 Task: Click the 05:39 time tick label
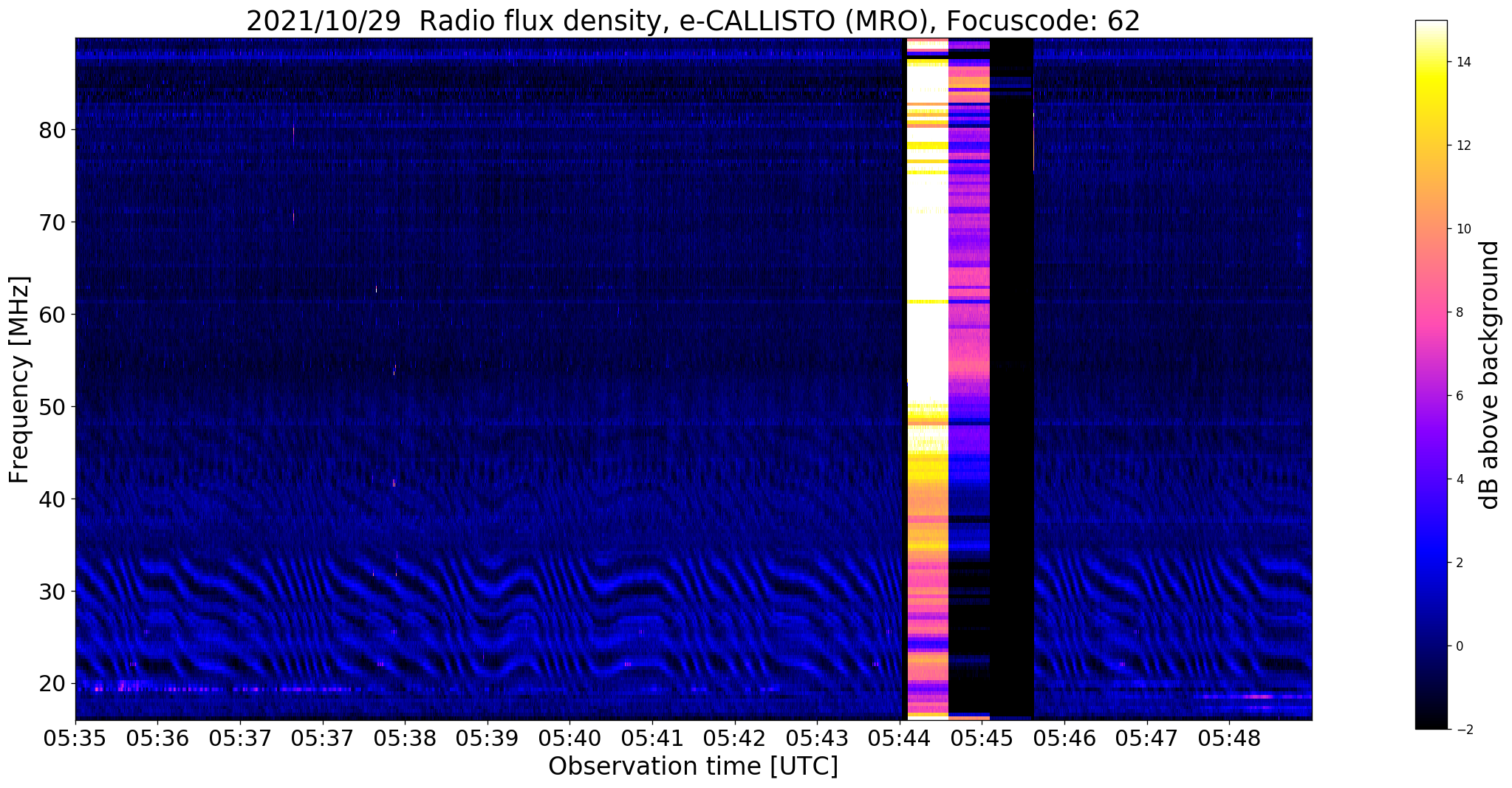[x=488, y=739]
